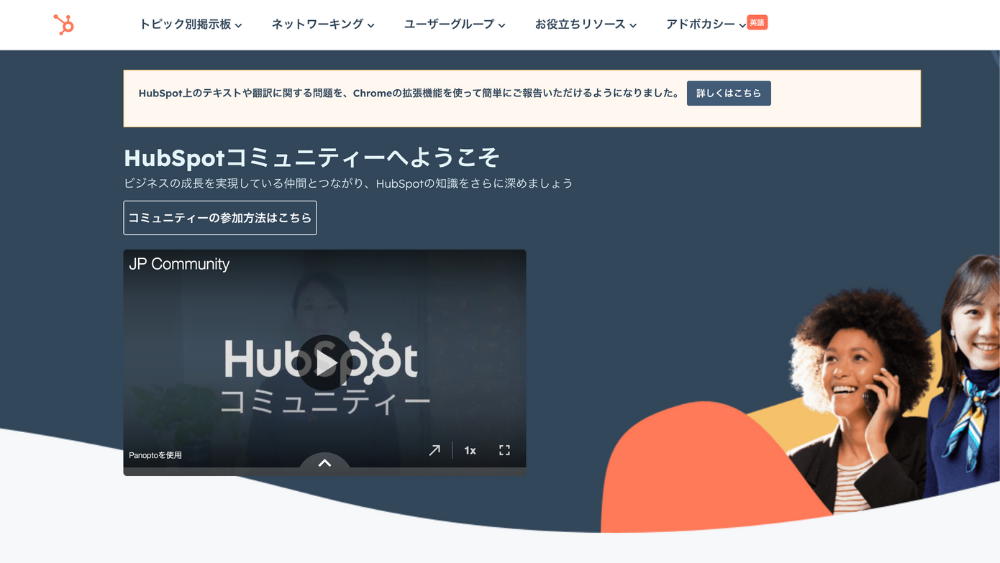Click chevron next to トピック別掲示板
Screen dimensions: 1000x563
click(239, 26)
